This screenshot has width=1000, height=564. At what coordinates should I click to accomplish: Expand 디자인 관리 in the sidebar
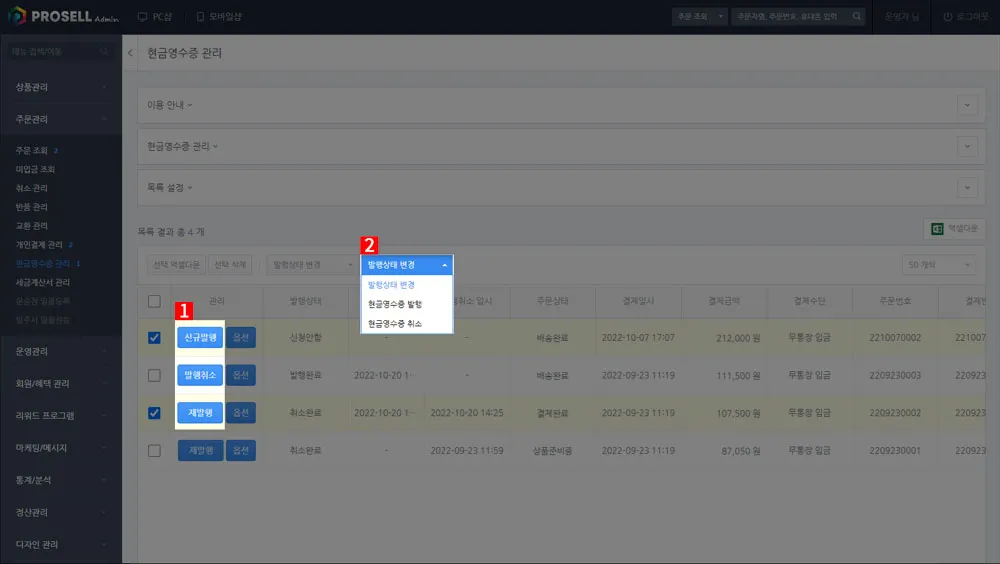61,544
